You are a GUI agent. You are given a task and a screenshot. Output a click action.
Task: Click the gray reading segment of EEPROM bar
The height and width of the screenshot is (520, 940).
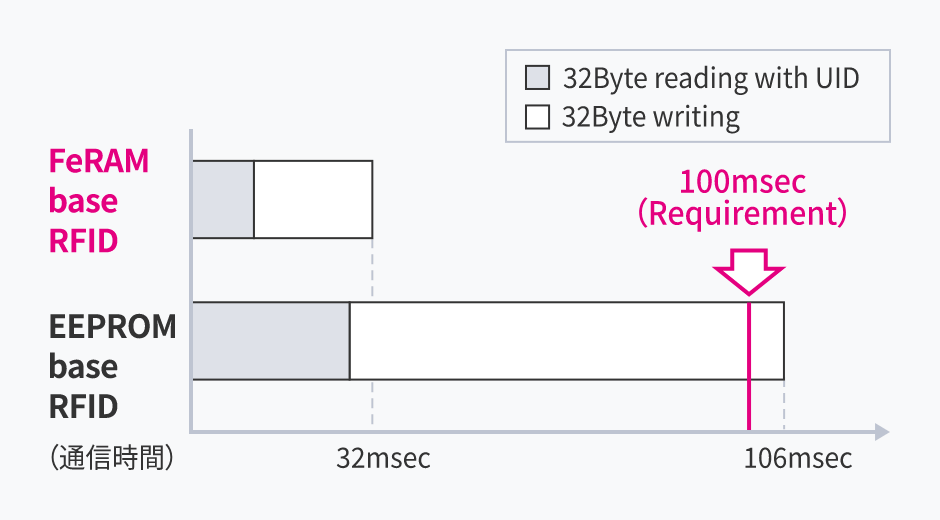click(x=270, y=341)
